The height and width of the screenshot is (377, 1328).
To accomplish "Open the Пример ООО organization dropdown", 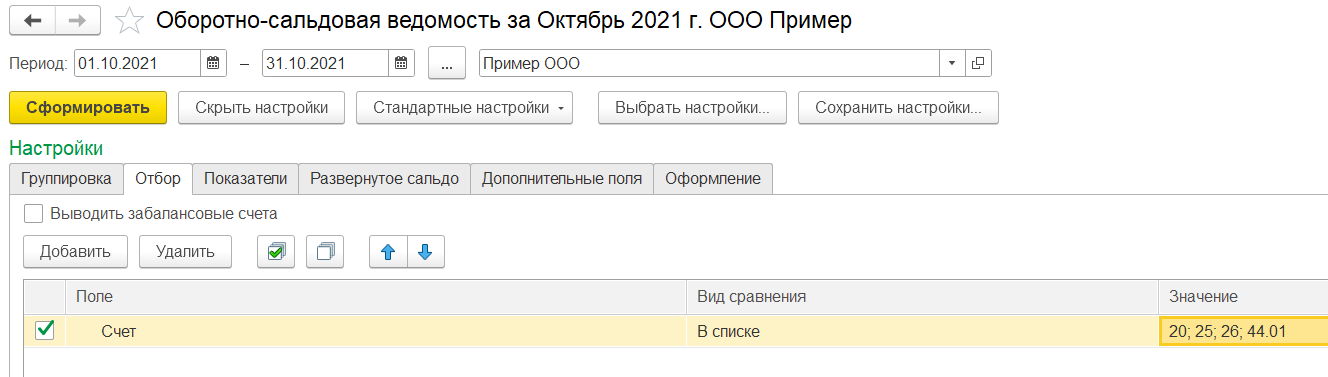I will pyautogui.click(x=952, y=63).
